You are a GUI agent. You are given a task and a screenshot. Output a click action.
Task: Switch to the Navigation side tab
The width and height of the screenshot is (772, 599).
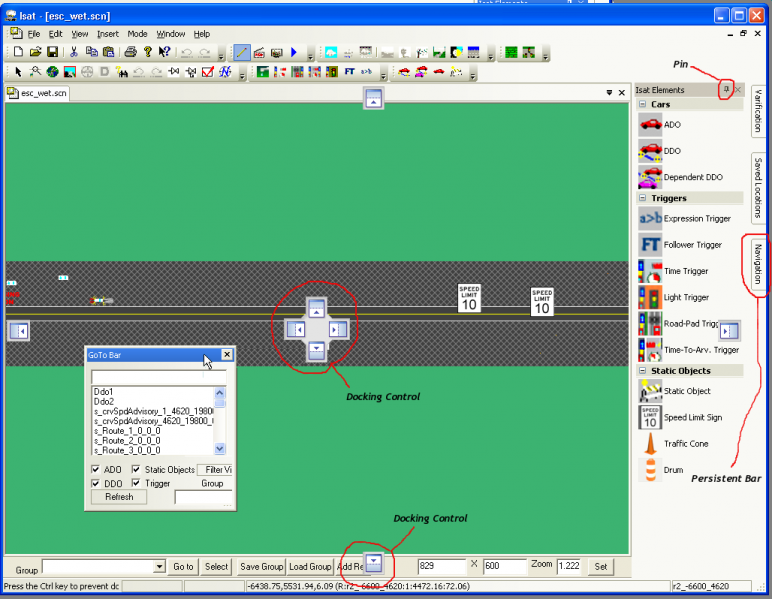(758, 264)
